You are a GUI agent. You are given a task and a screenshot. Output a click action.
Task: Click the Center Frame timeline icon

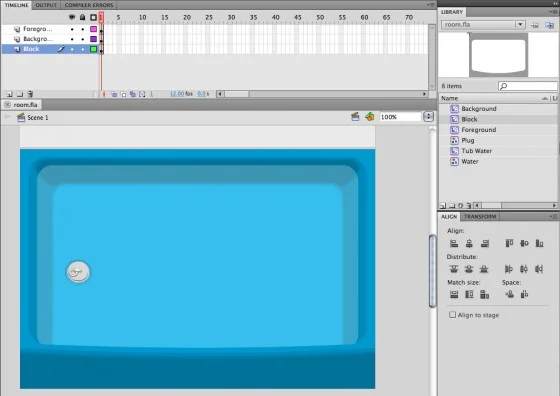(x=104, y=94)
